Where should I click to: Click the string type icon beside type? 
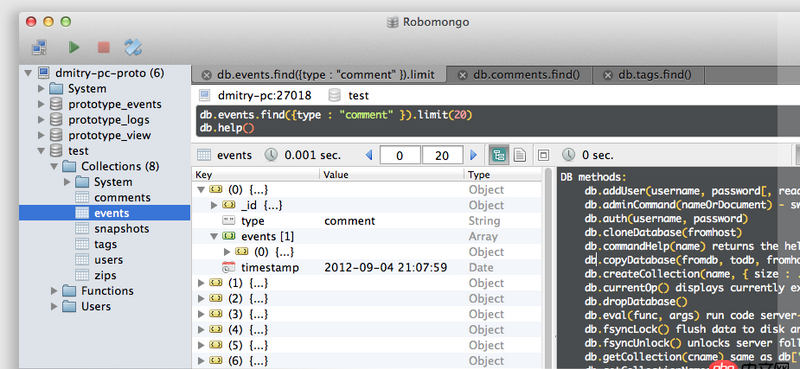(x=229, y=221)
